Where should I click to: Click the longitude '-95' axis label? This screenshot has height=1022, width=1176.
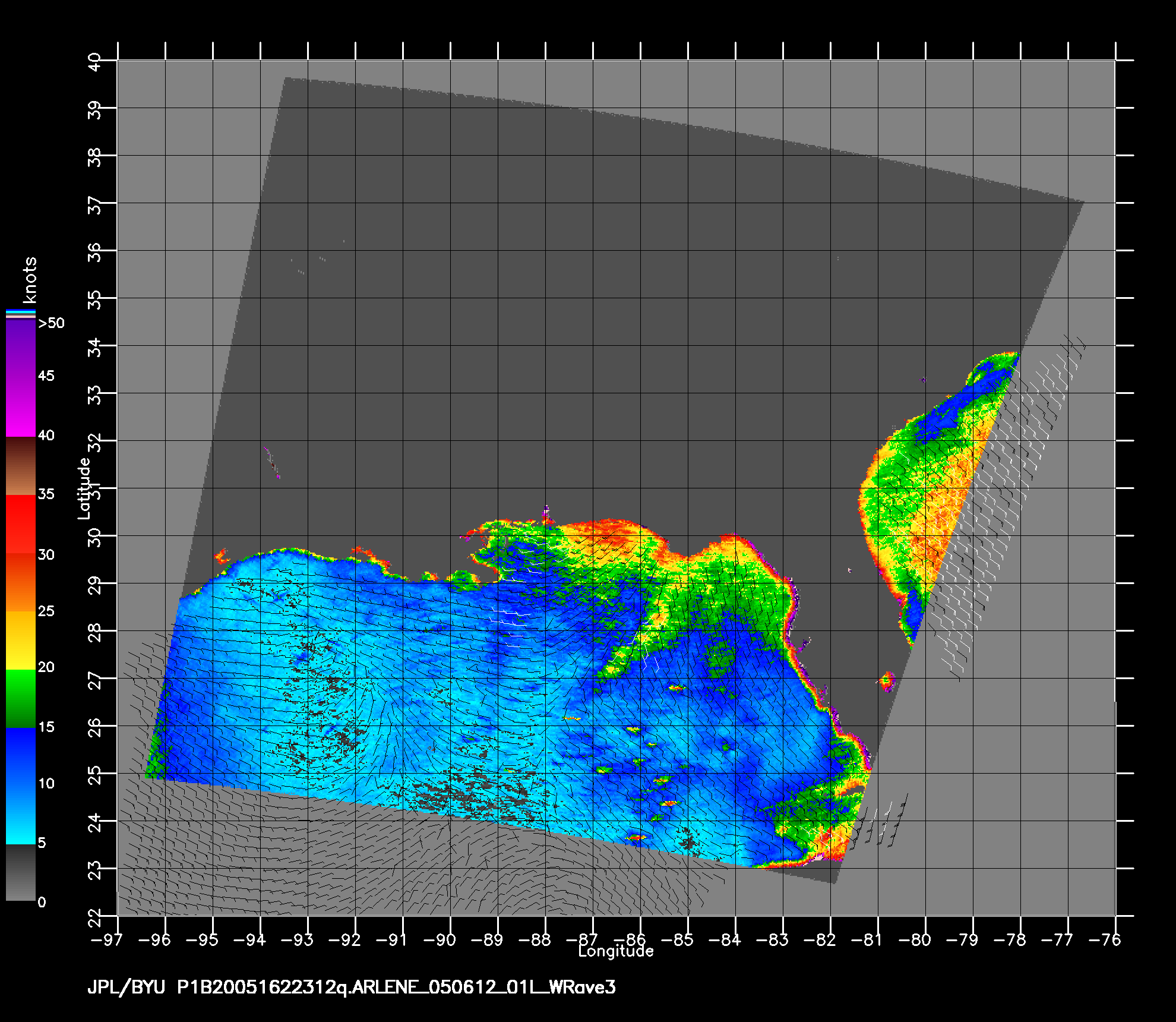(203, 939)
